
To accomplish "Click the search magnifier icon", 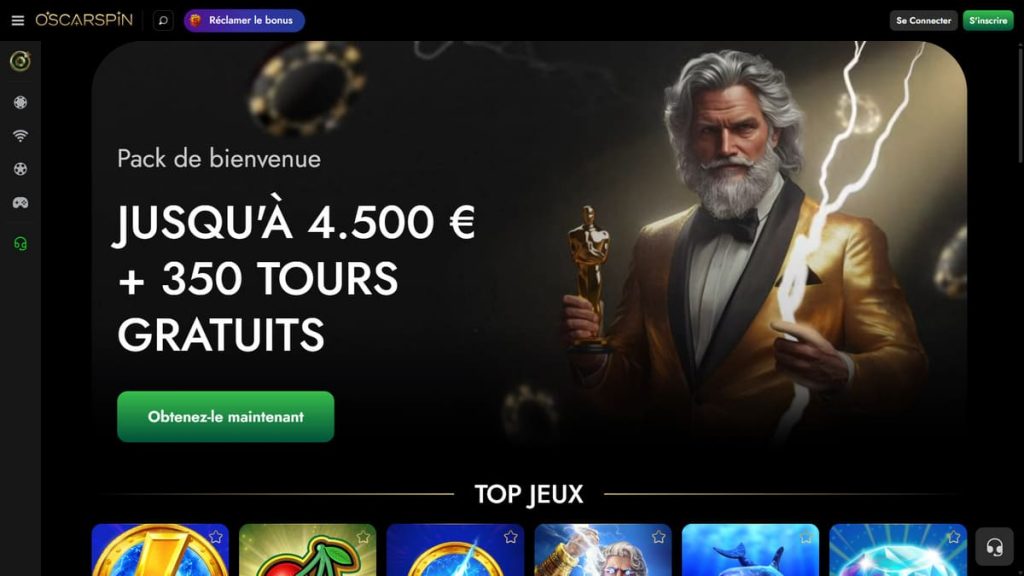I will [163, 20].
